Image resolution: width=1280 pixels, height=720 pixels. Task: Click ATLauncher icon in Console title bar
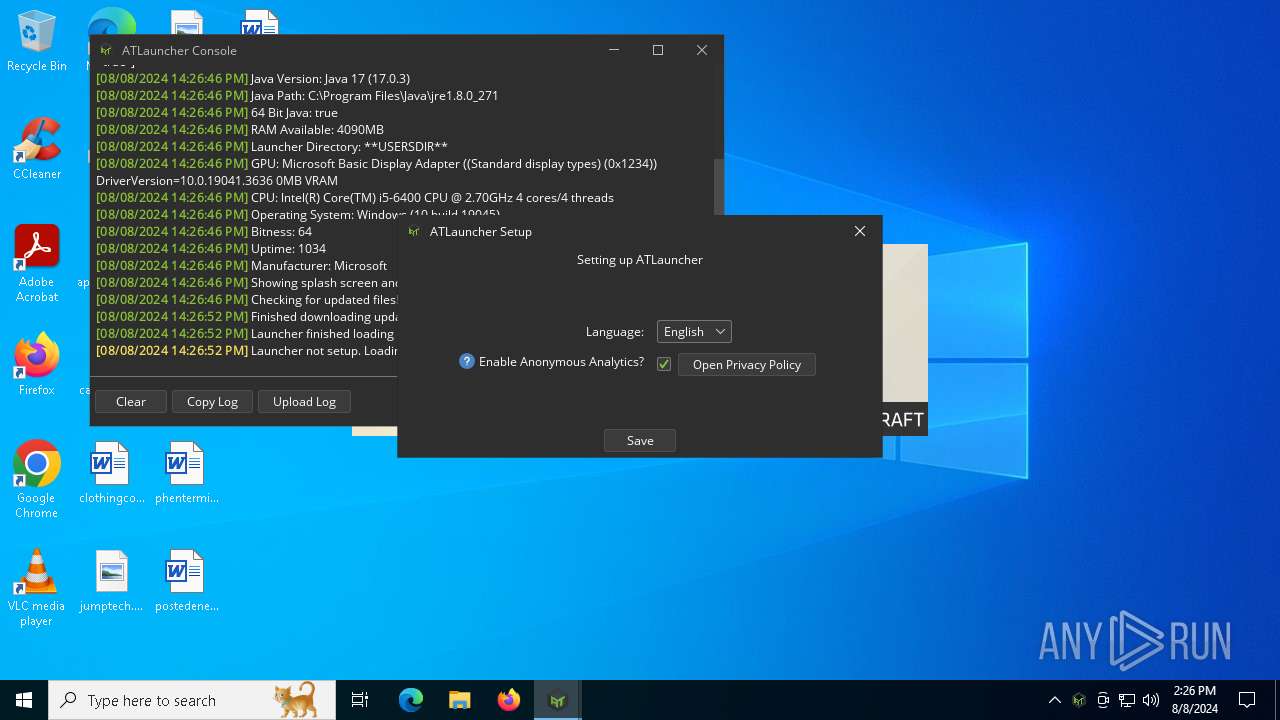[x=105, y=50]
